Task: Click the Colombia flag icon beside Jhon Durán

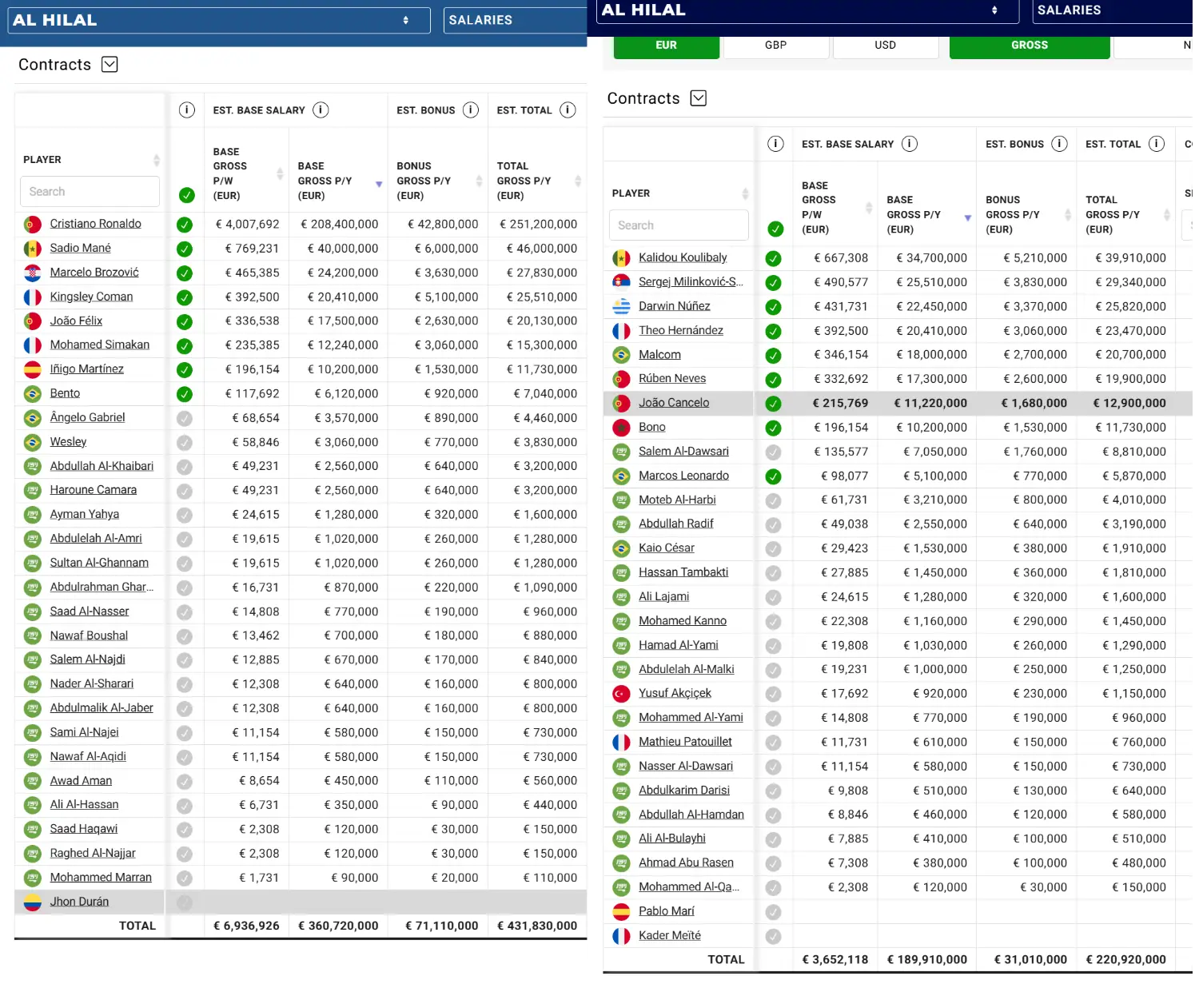Action: [32, 902]
